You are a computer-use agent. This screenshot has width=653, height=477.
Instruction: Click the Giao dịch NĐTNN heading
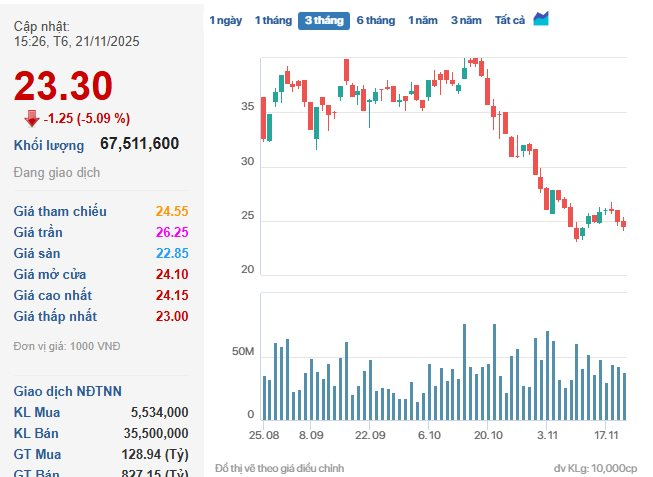[67, 390]
